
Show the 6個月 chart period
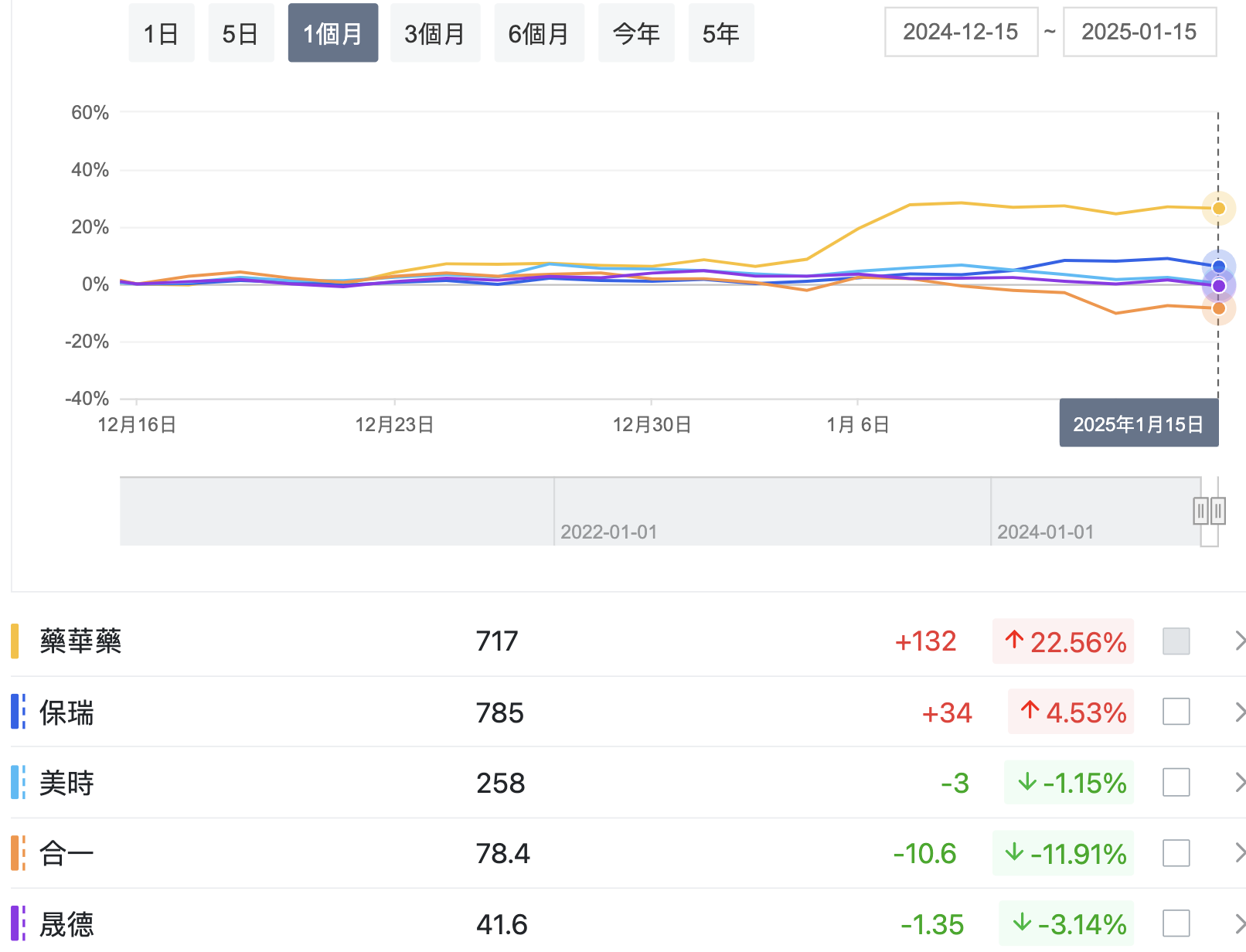(x=538, y=33)
